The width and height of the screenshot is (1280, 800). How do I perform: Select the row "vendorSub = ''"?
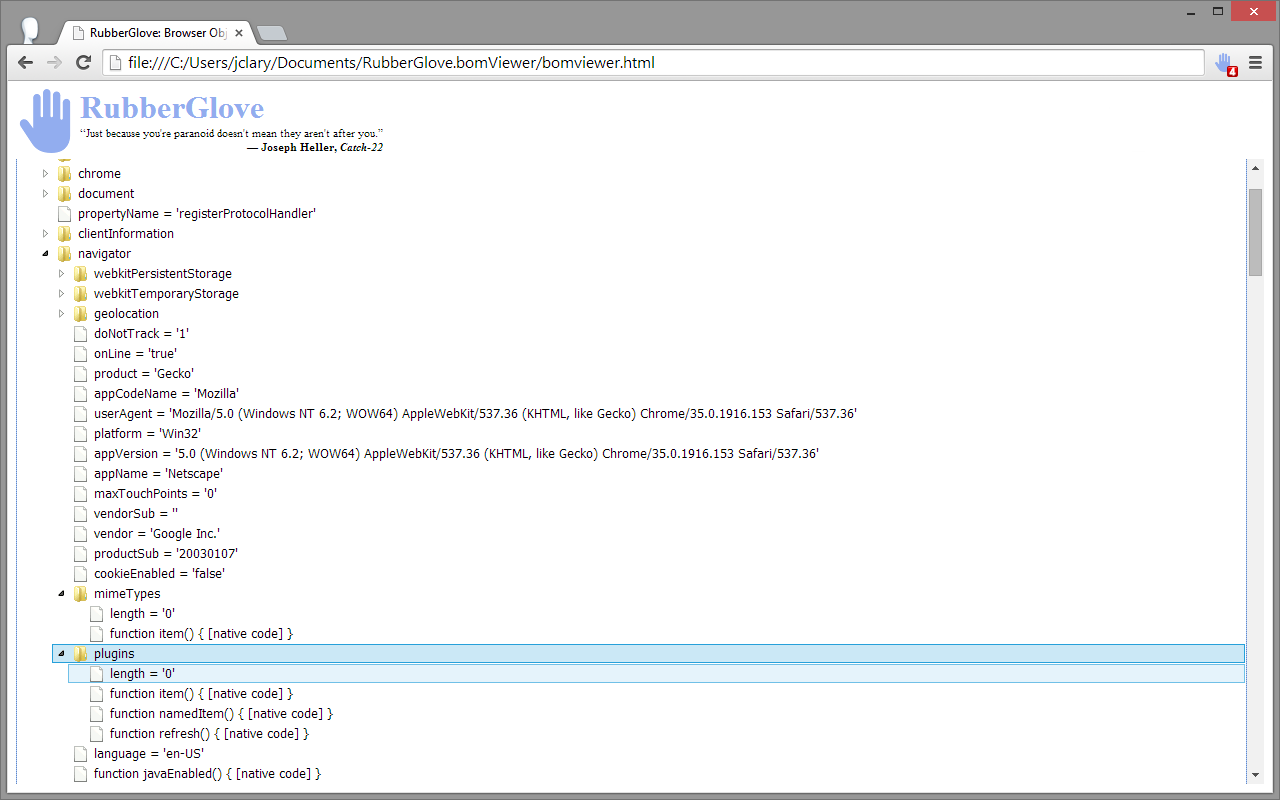[x=135, y=514]
